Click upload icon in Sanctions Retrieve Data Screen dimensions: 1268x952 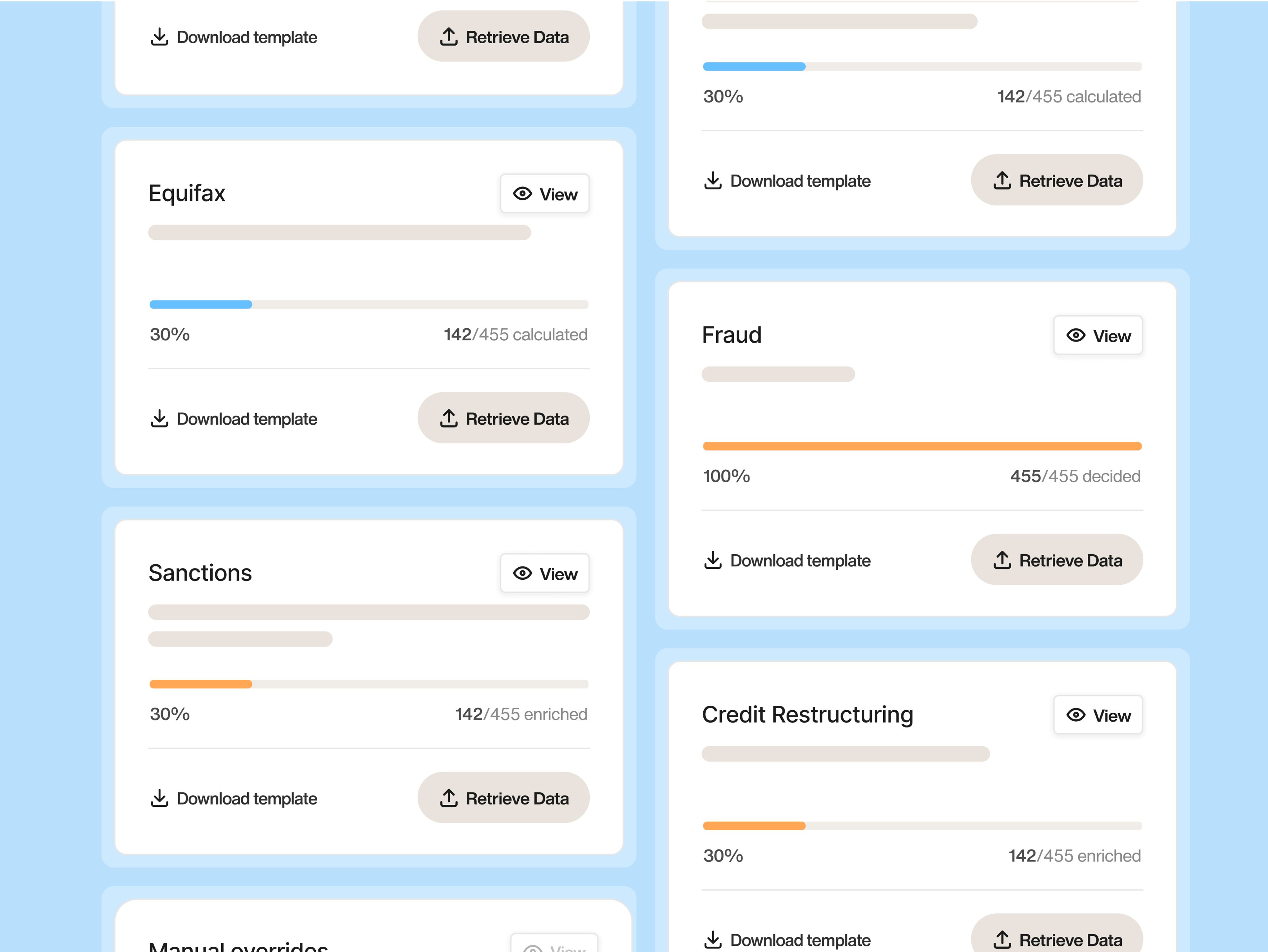point(448,798)
